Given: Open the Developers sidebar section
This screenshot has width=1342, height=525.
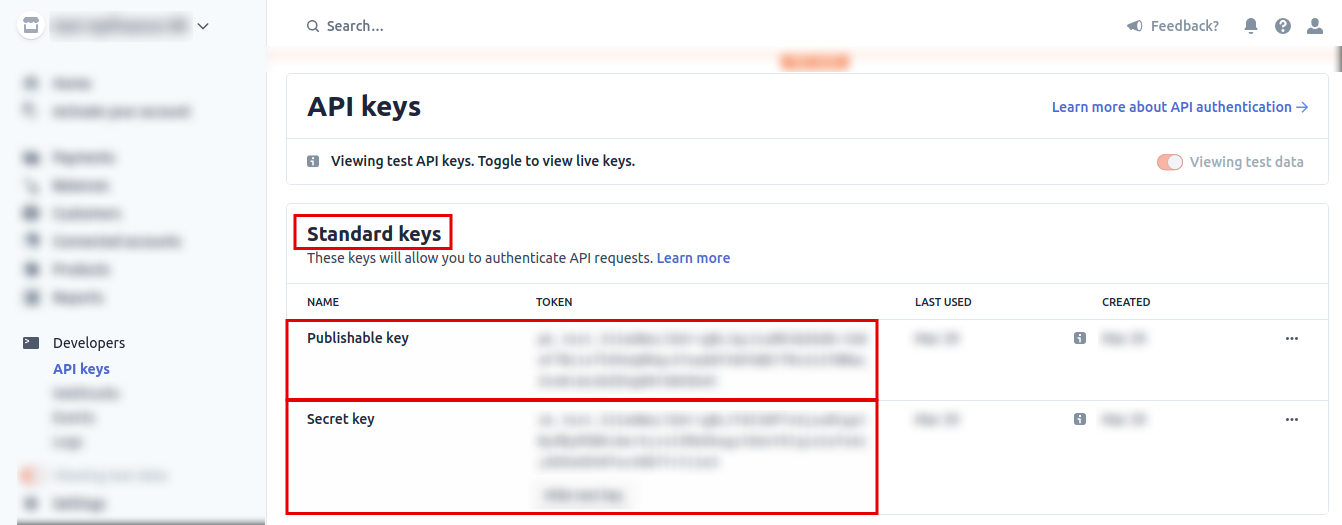Looking at the screenshot, I should [x=89, y=343].
